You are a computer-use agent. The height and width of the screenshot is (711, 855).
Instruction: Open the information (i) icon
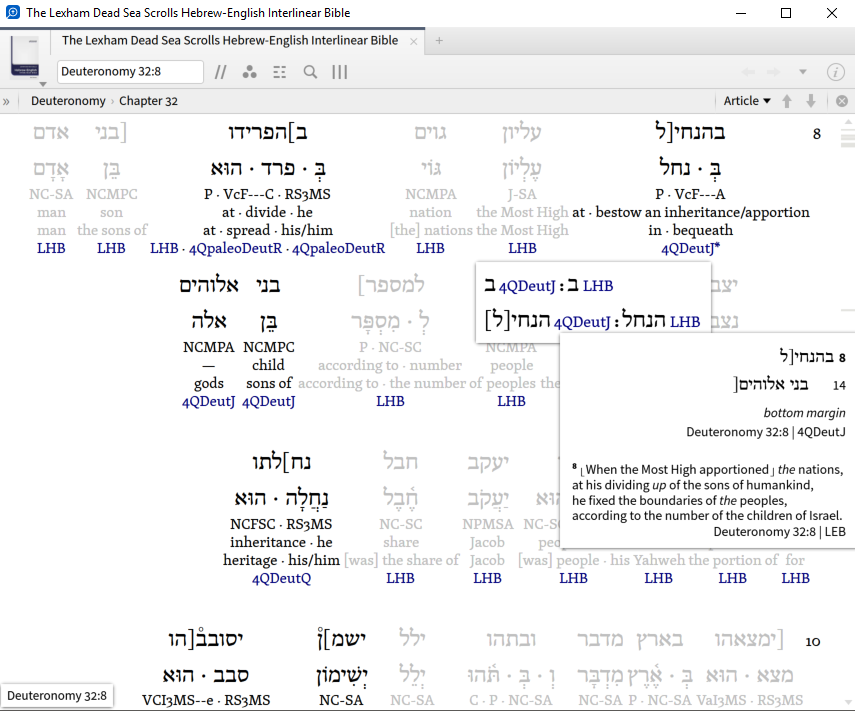(837, 72)
